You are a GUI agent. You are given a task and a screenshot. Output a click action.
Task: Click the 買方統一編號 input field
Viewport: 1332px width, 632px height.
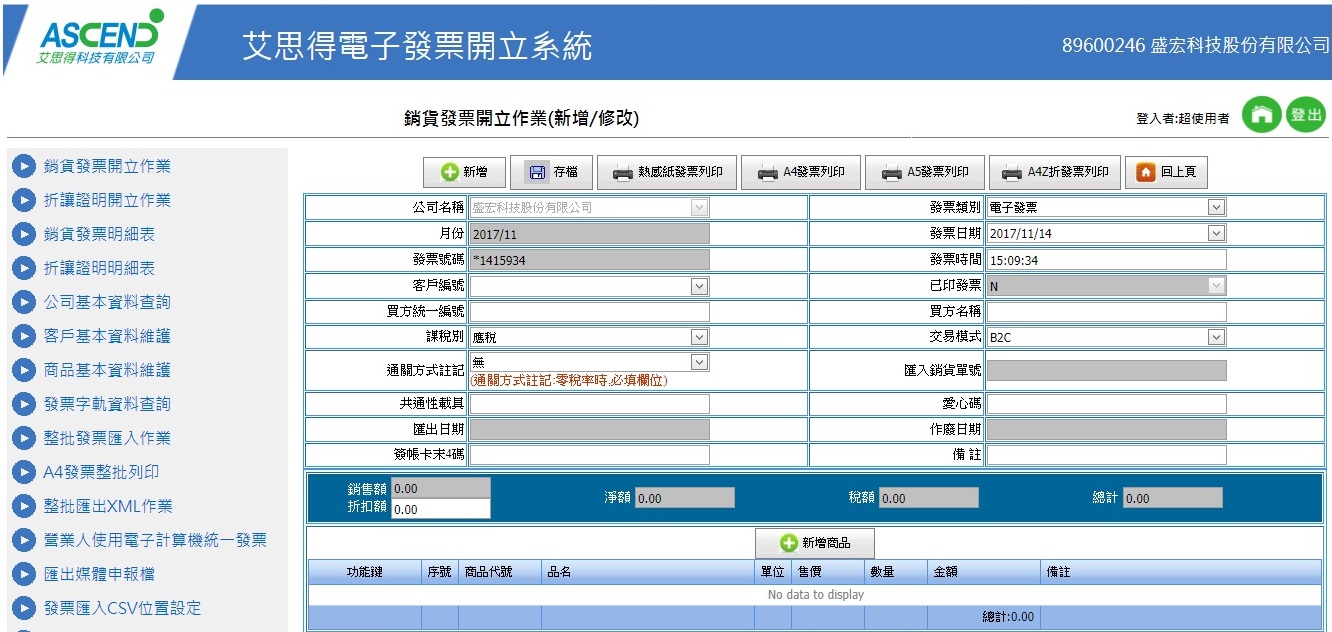click(590, 312)
